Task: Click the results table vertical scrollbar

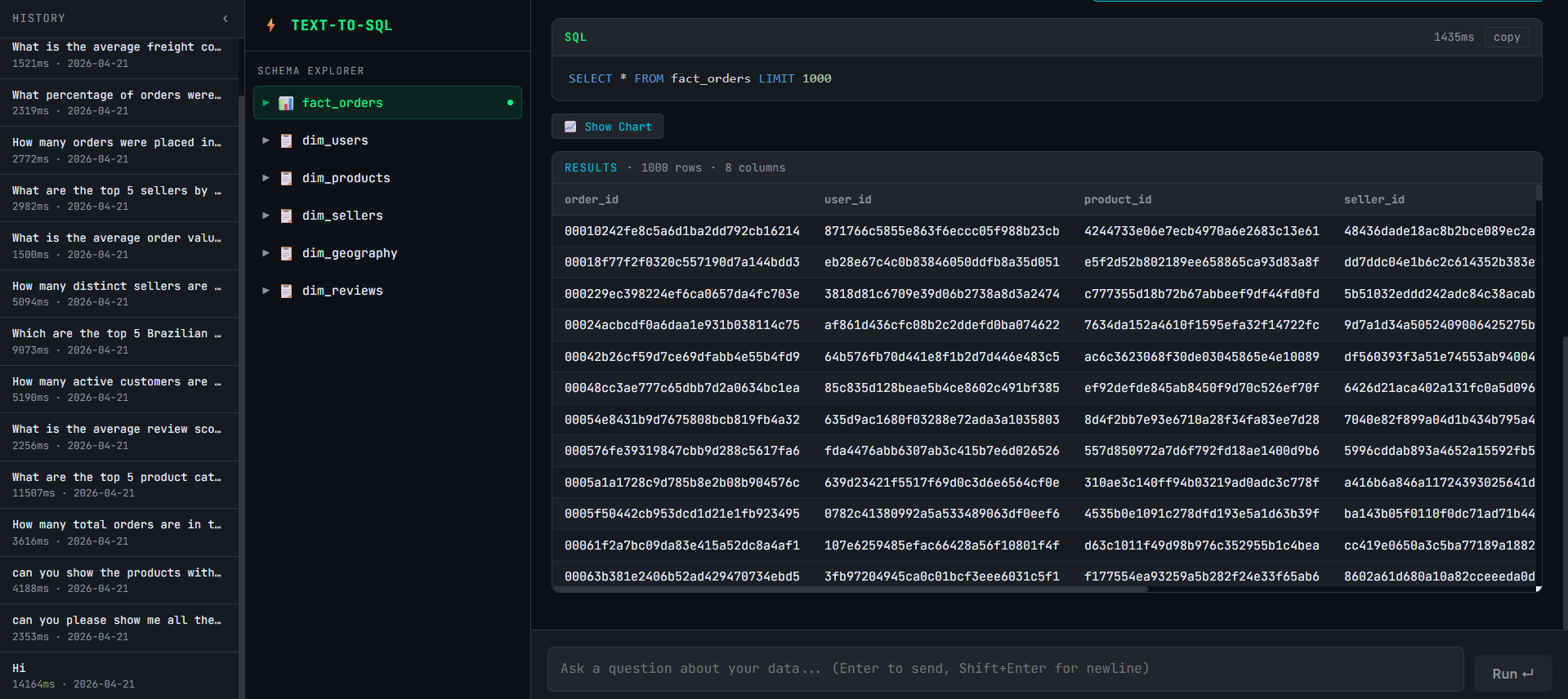Action: tap(1539, 193)
